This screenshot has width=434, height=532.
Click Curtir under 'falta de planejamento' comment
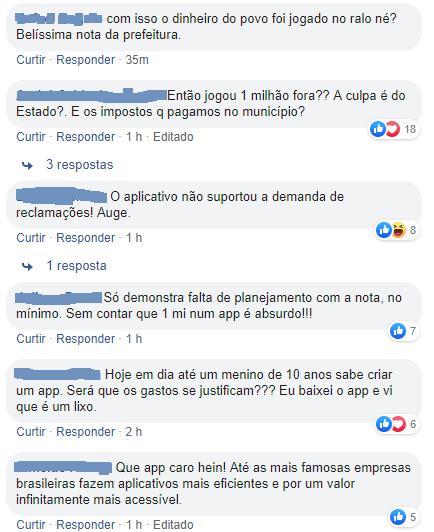point(31,339)
